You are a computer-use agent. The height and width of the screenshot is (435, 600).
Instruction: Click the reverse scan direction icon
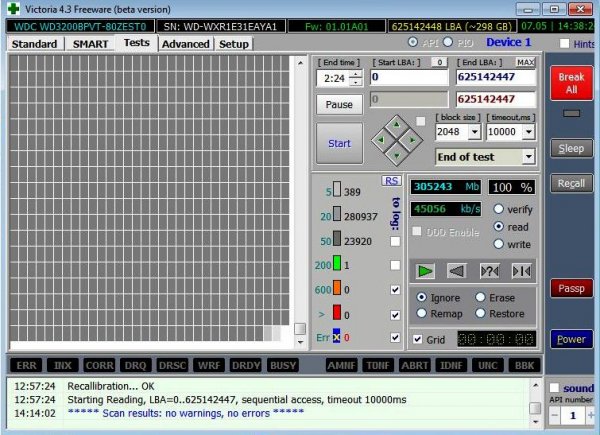(456, 270)
